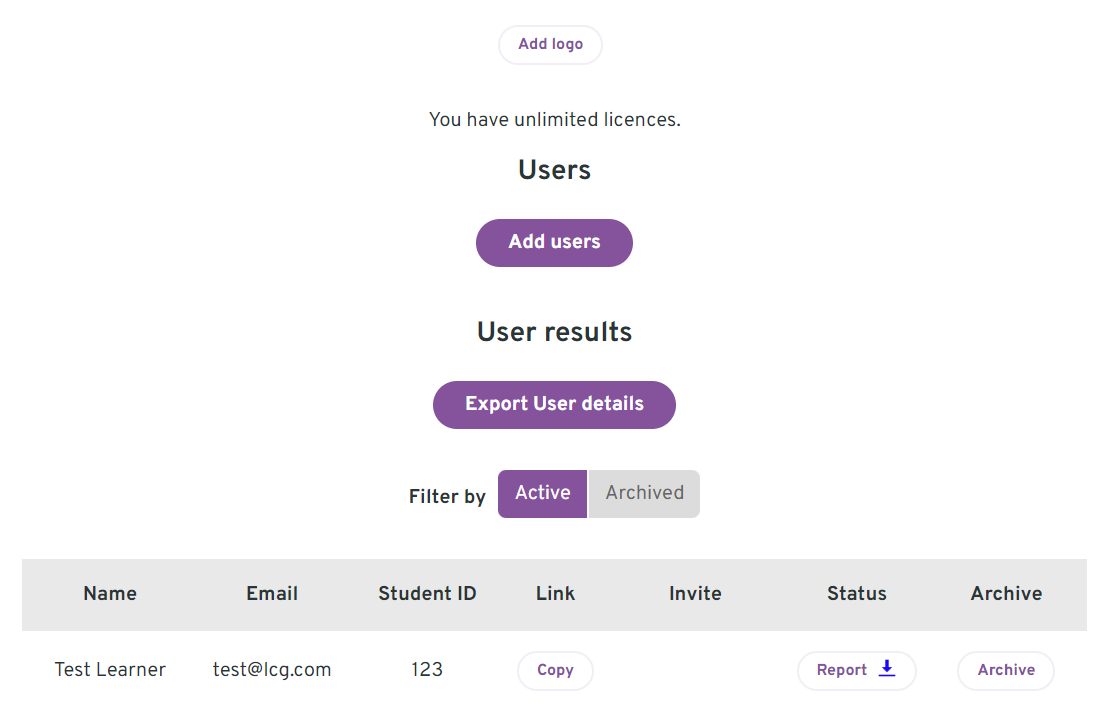The width and height of the screenshot is (1106, 721).
Task: Click the Add logo button
Action: [550, 44]
